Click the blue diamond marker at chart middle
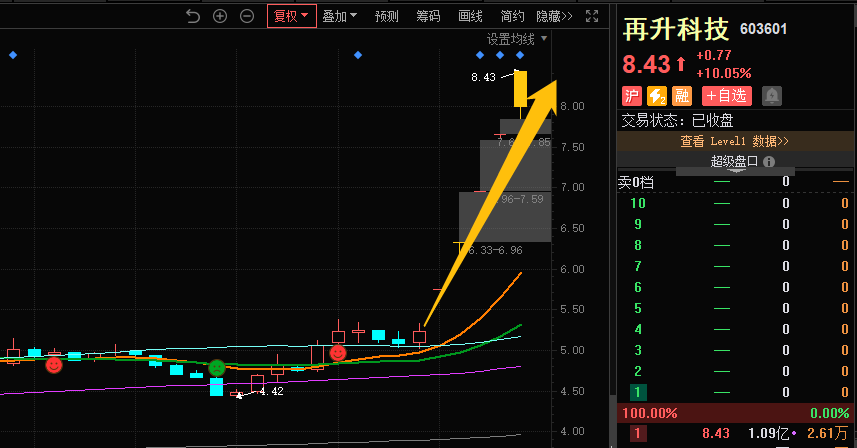The image size is (857, 448). 358,55
